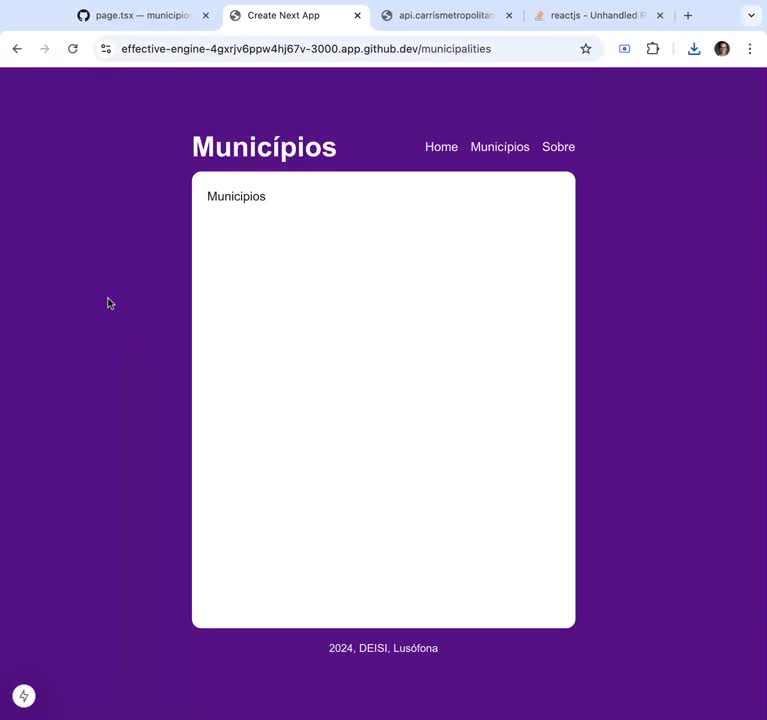Open the Extensions puzzle icon
The width and height of the screenshot is (767, 720).
click(653, 48)
